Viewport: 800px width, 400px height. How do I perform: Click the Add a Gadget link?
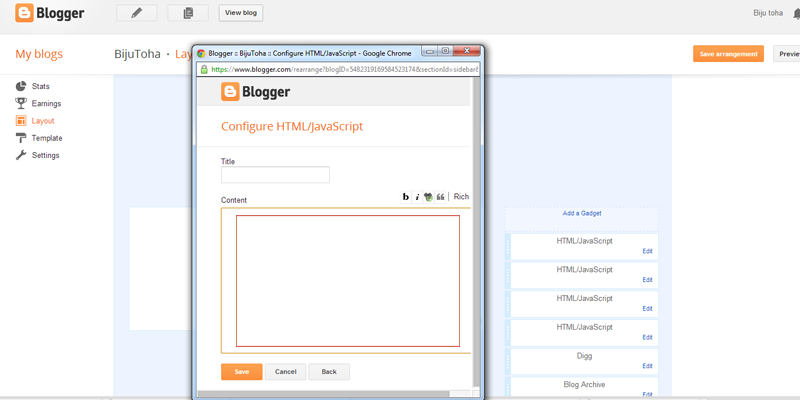[582, 213]
